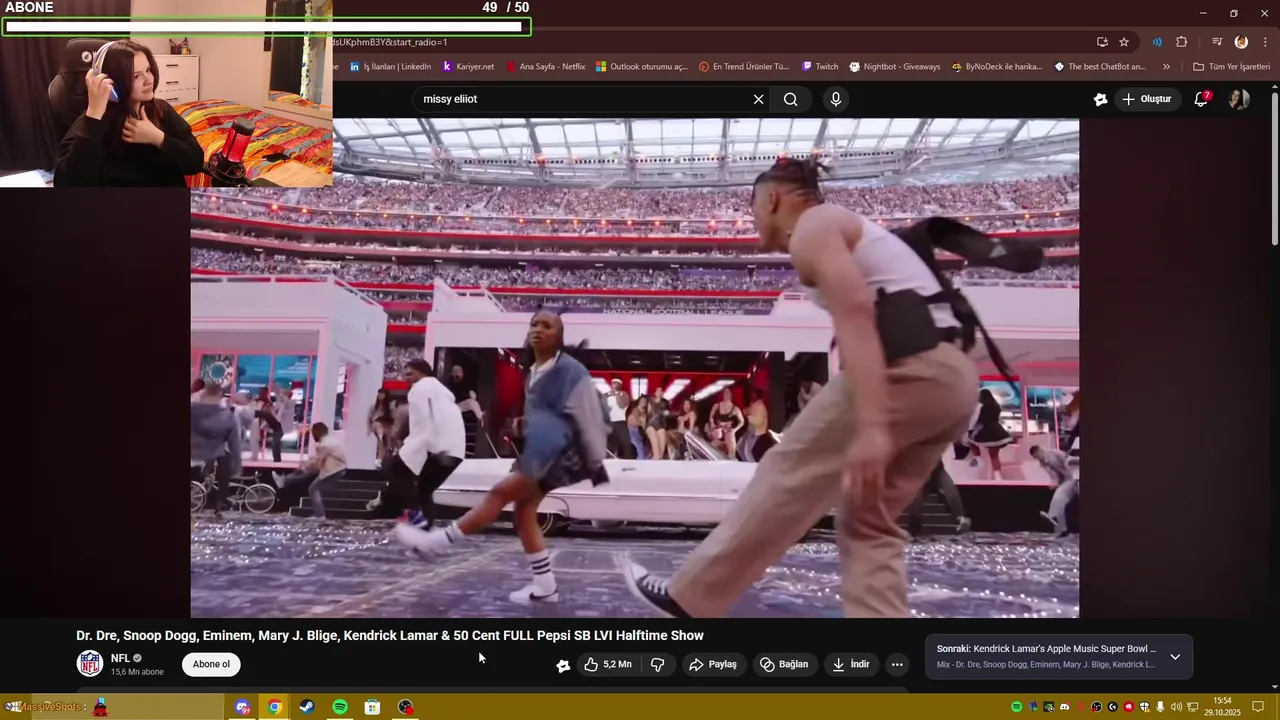Like the video with 5,2 Mn likes
The height and width of the screenshot is (720, 1280).
[608, 664]
